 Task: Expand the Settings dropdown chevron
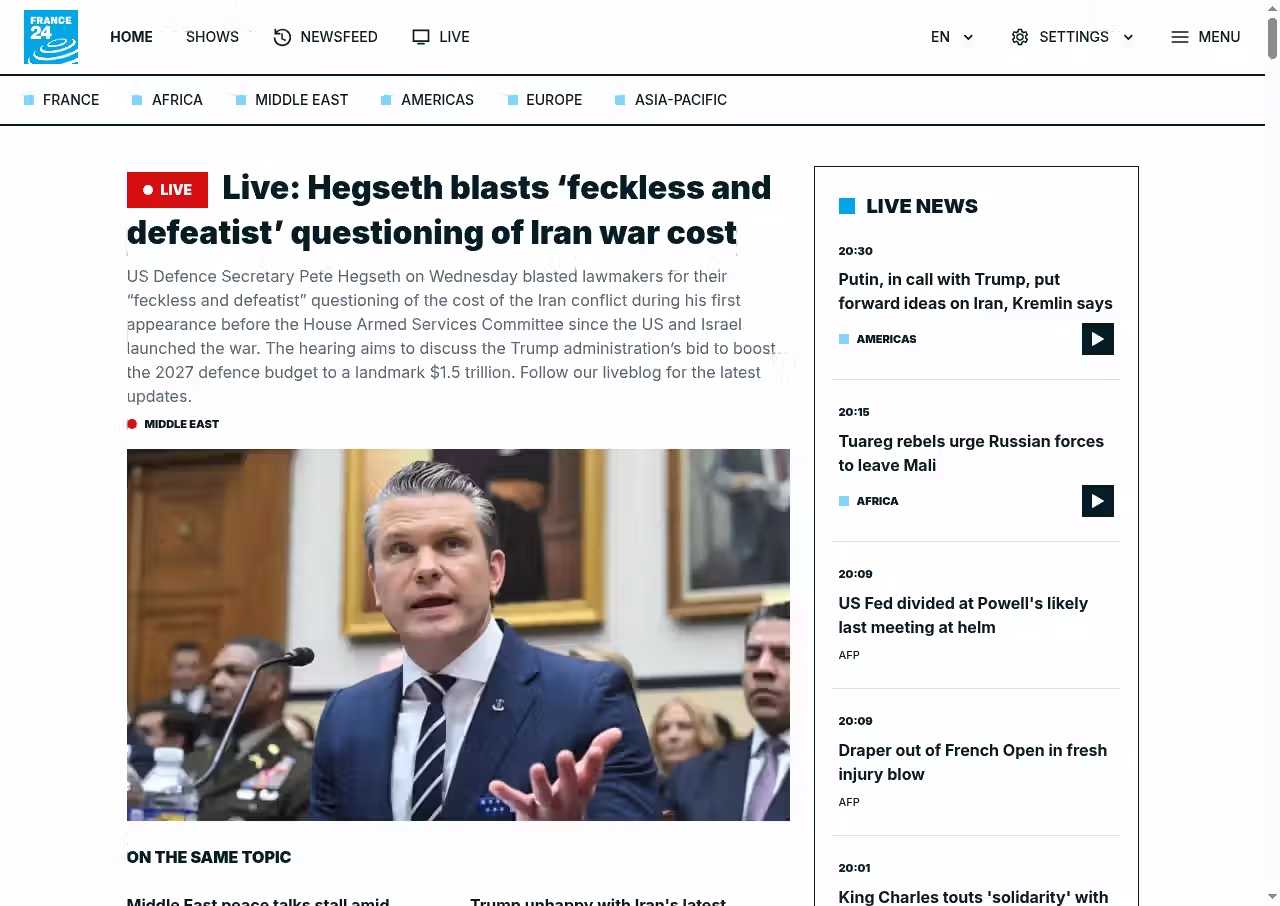[1128, 37]
